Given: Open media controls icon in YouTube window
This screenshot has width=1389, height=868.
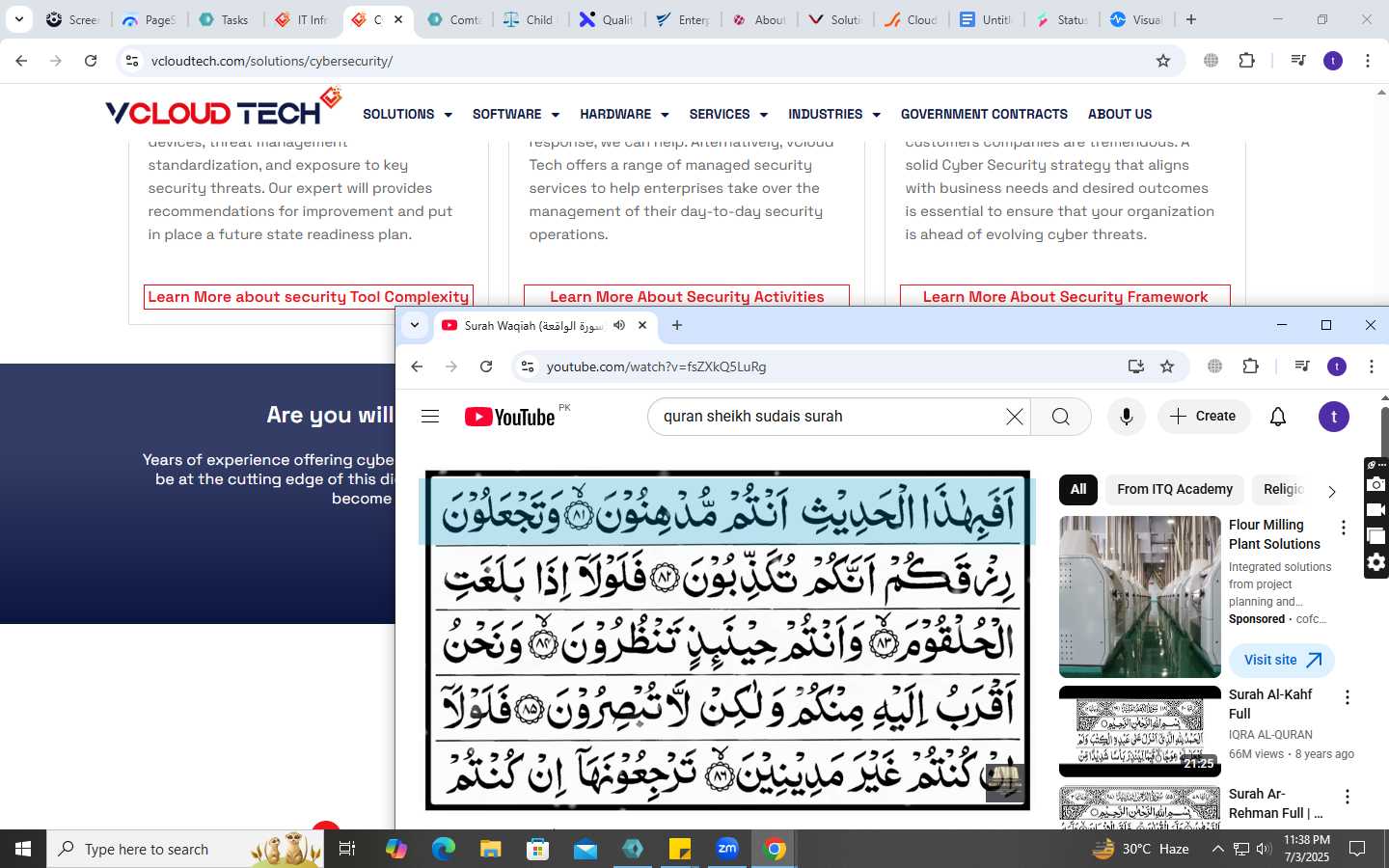Looking at the screenshot, I should point(1301,366).
